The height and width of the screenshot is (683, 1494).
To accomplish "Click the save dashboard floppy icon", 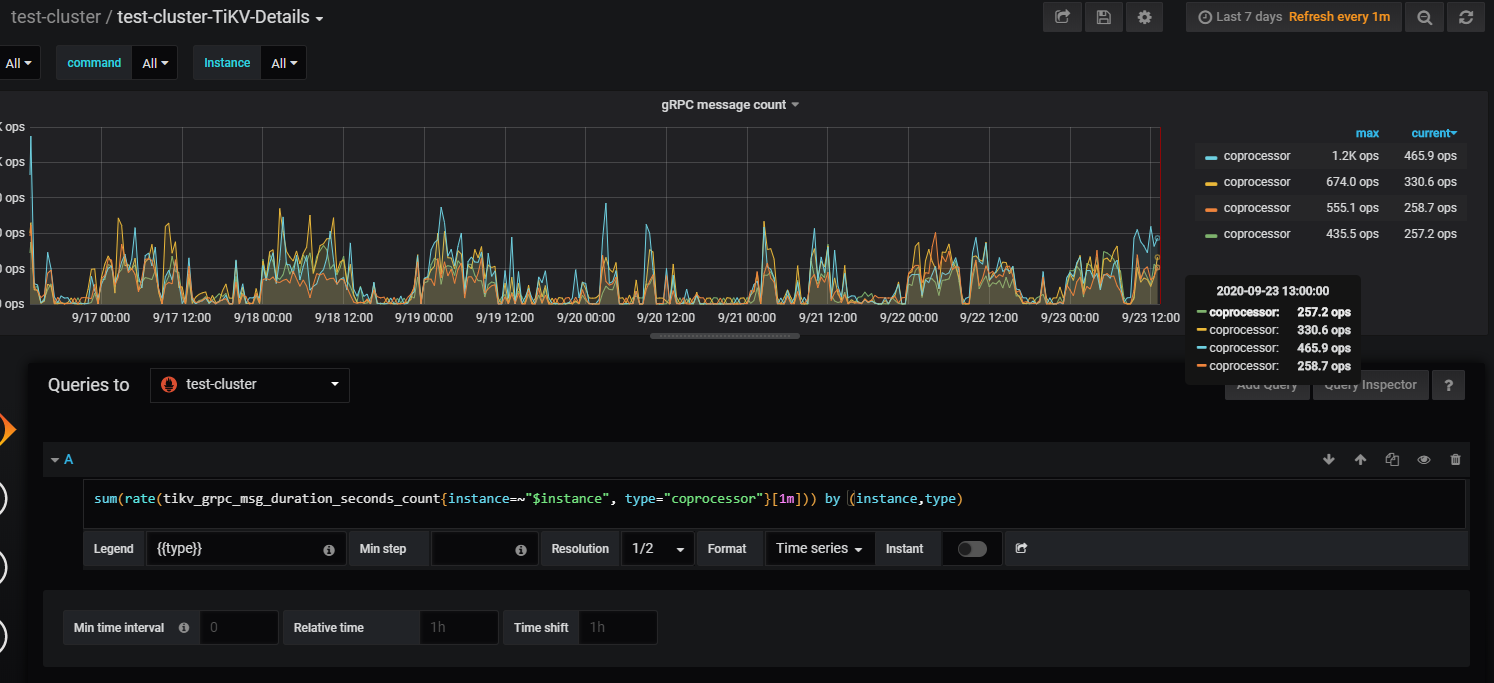I will (1103, 17).
